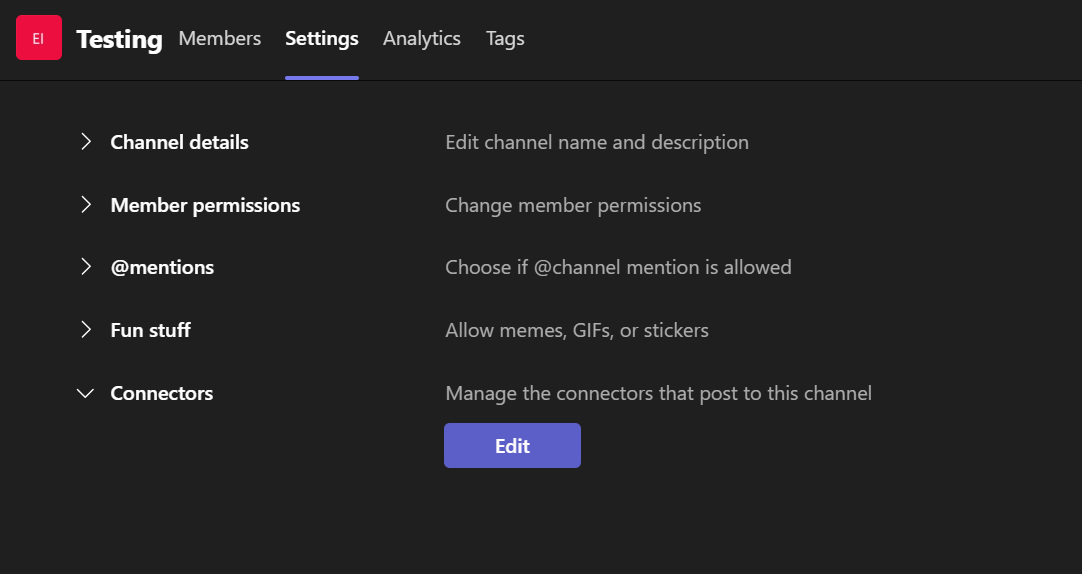Click the Channel details section label
This screenshot has height=574, width=1082.
point(179,142)
